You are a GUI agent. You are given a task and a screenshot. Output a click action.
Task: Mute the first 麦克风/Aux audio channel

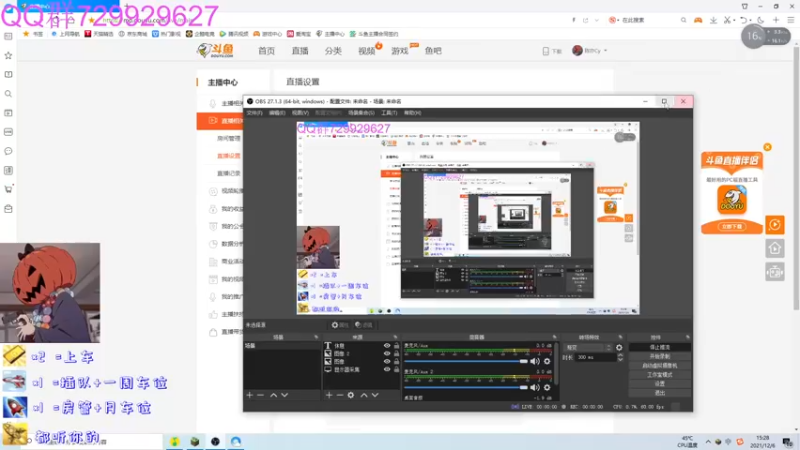tap(535, 361)
